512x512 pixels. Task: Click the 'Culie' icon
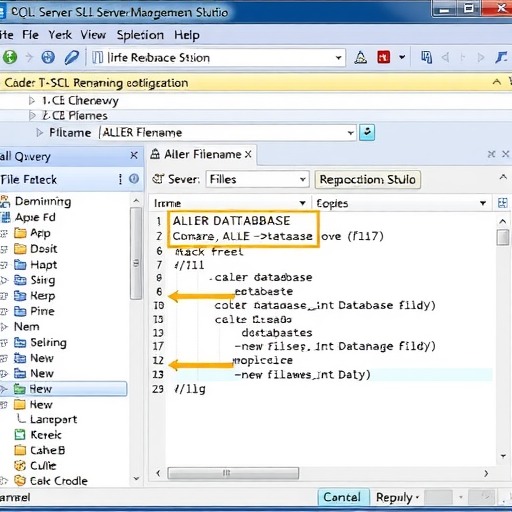click(x=20, y=465)
